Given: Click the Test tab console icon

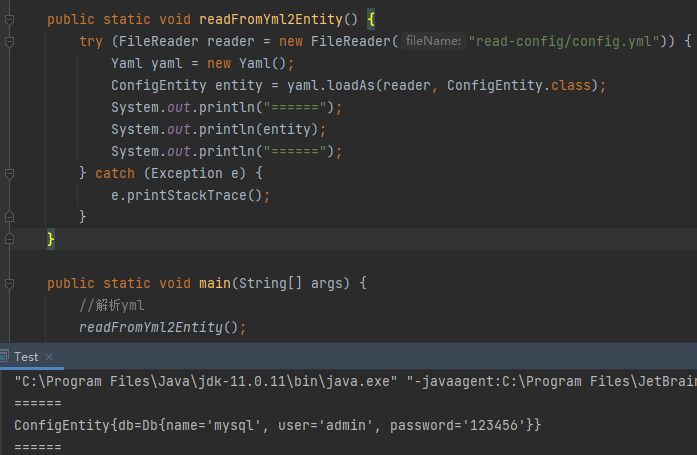Looking at the screenshot, I should [4, 356].
